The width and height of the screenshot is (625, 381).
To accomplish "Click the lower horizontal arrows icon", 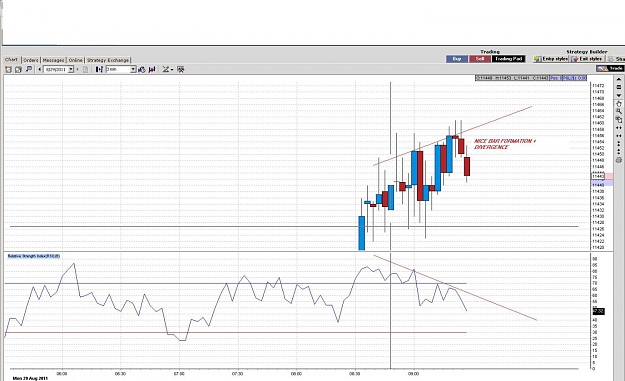I will 619,136.
